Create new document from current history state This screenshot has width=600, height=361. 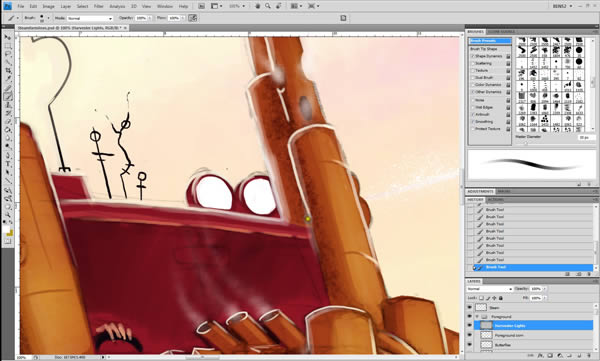(x=568, y=274)
